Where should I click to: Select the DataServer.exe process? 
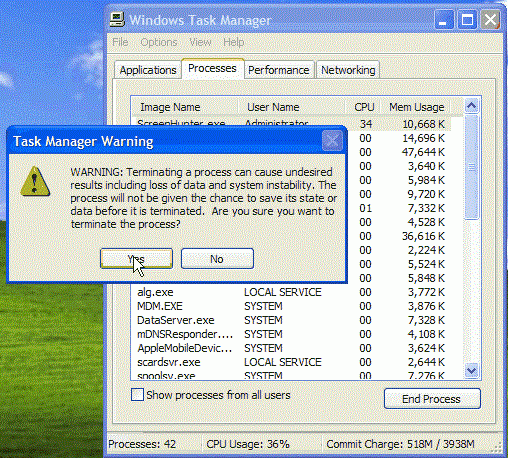click(292, 320)
